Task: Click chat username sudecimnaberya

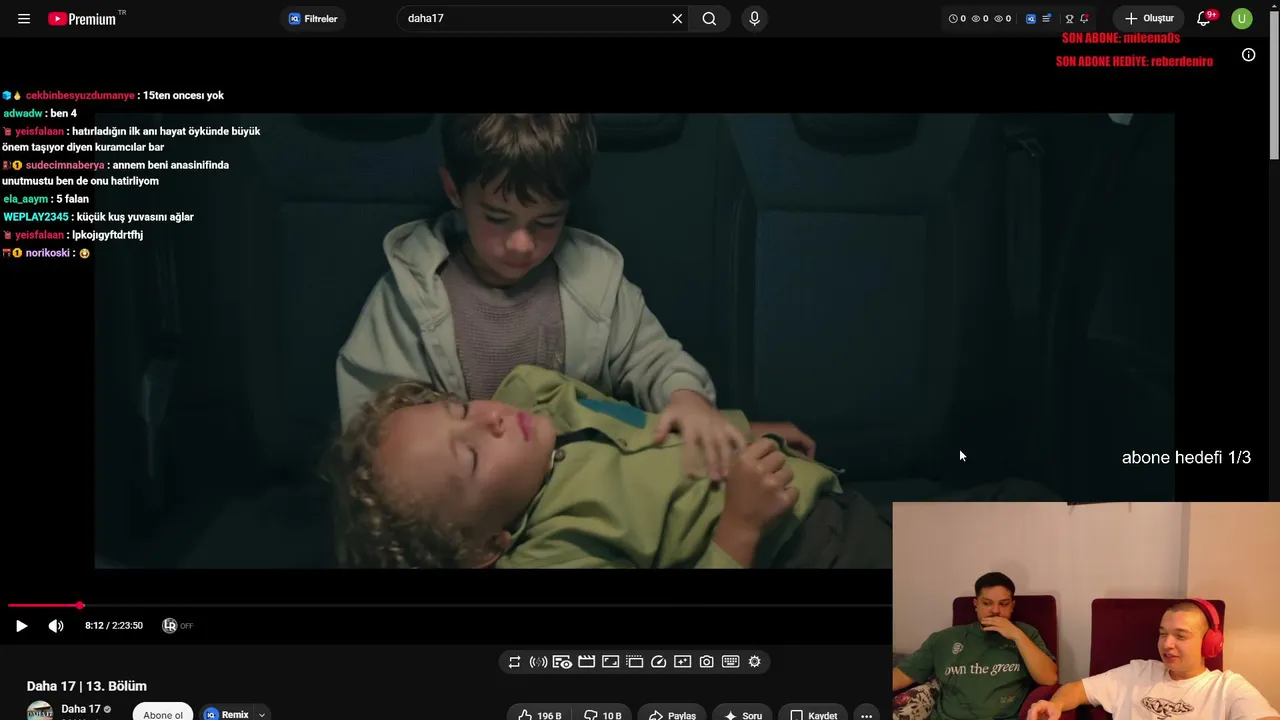Action: (65, 165)
